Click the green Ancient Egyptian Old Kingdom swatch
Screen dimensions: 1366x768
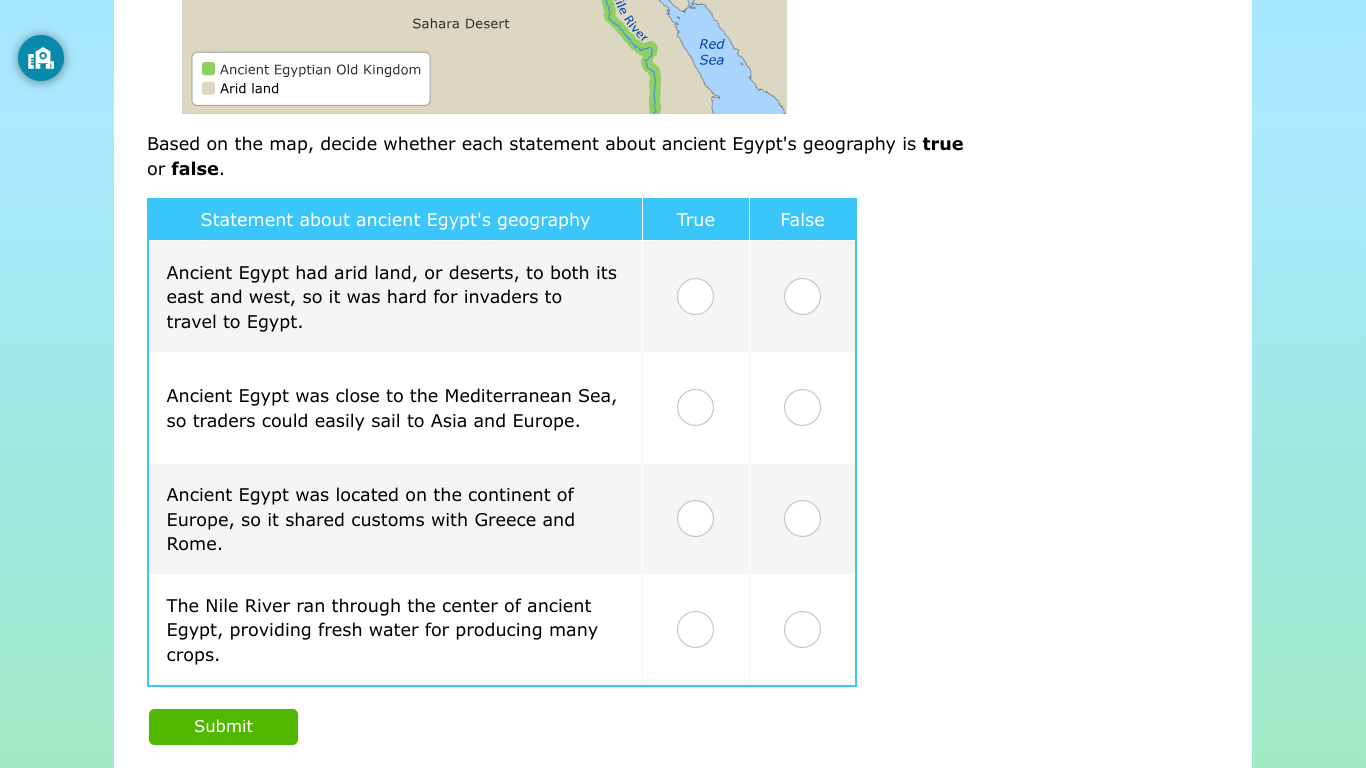(x=208, y=69)
